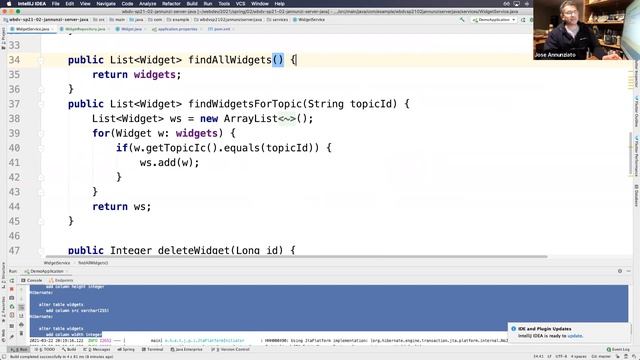Click the print icon in console toolbar

pyautogui.click(x=21, y=324)
